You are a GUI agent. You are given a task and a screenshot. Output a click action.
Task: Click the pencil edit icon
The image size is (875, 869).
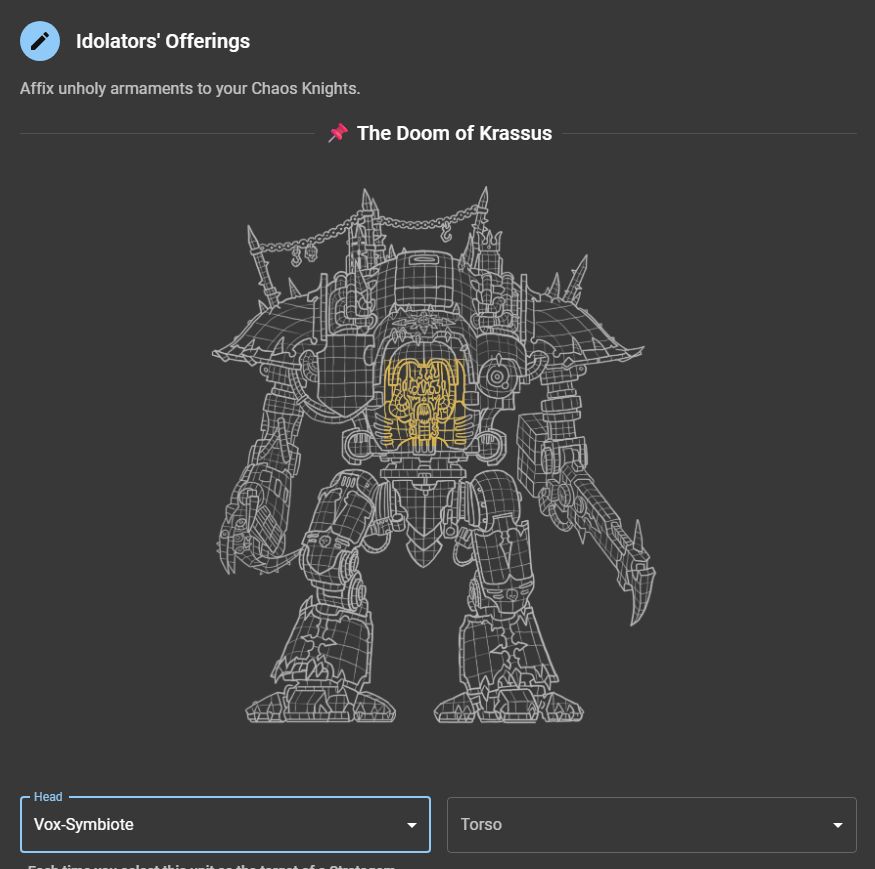(40, 41)
